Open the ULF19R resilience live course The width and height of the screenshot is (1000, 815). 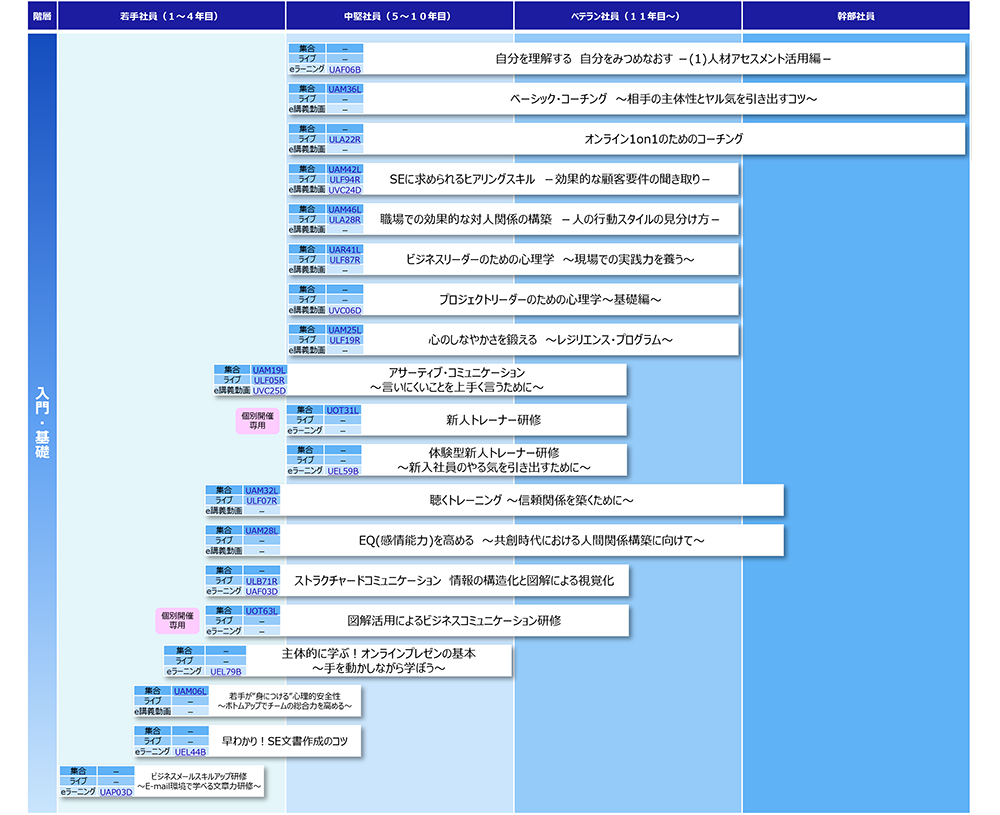(x=344, y=339)
